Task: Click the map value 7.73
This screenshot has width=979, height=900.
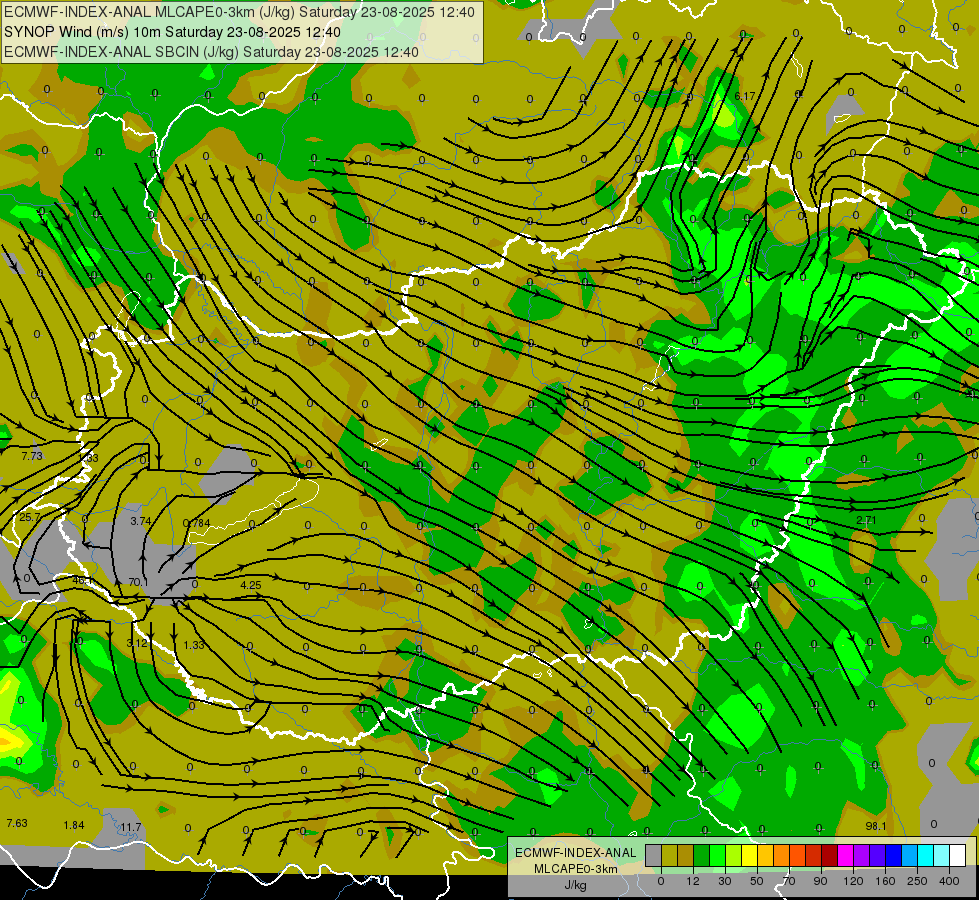Action: coord(32,456)
